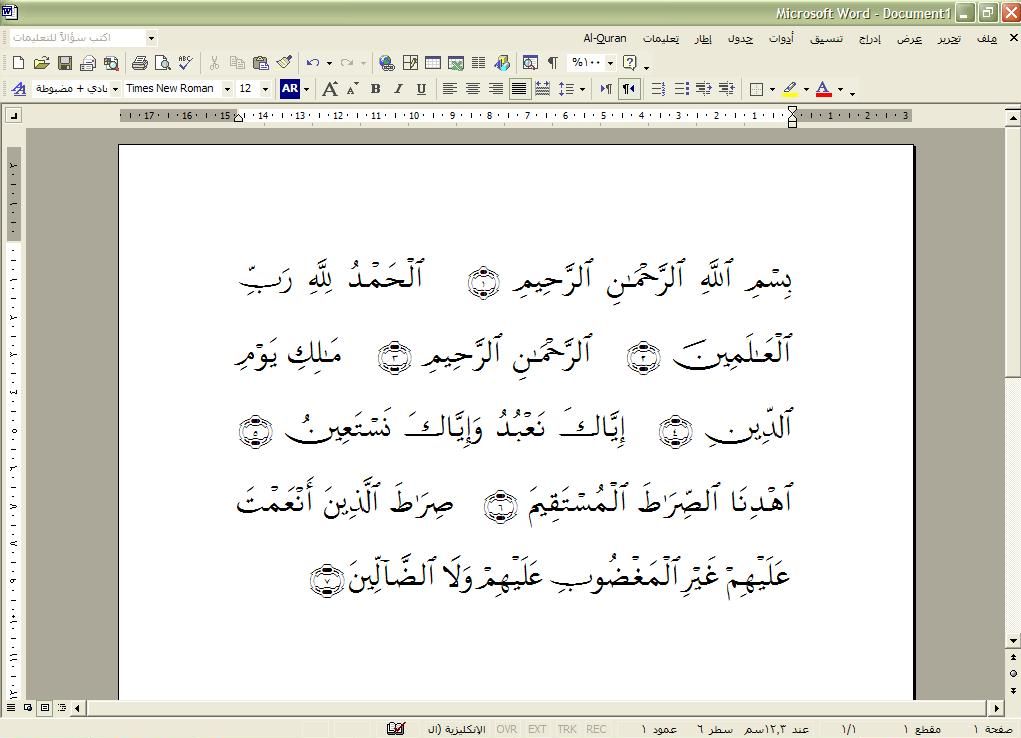Print the document with the printer icon
The image size is (1021, 738).
pyautogui.click(x=139, y=63)
